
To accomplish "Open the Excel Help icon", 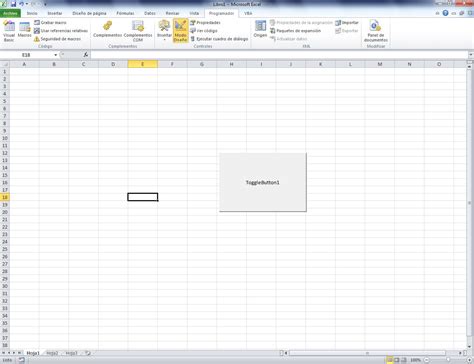I will 445,13.
